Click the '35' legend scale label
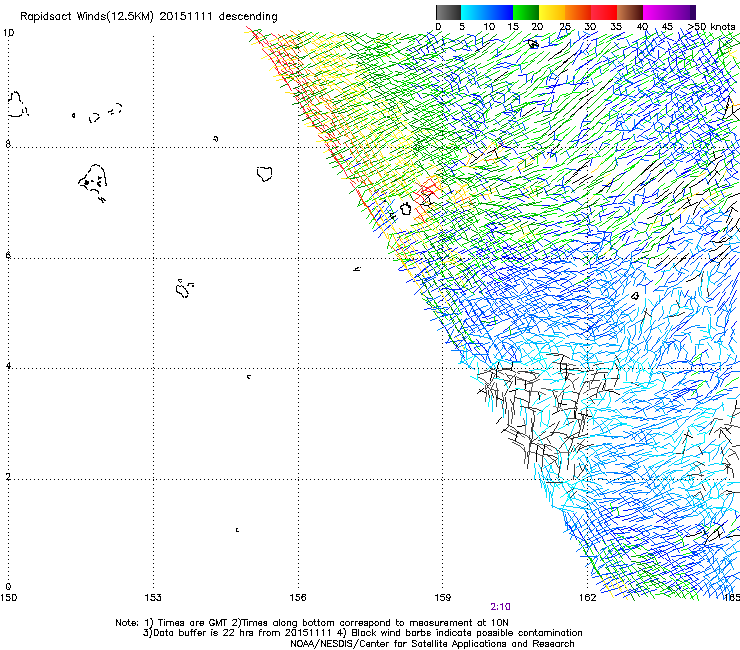Screen dimensions: 740x650 coord(616,27)
